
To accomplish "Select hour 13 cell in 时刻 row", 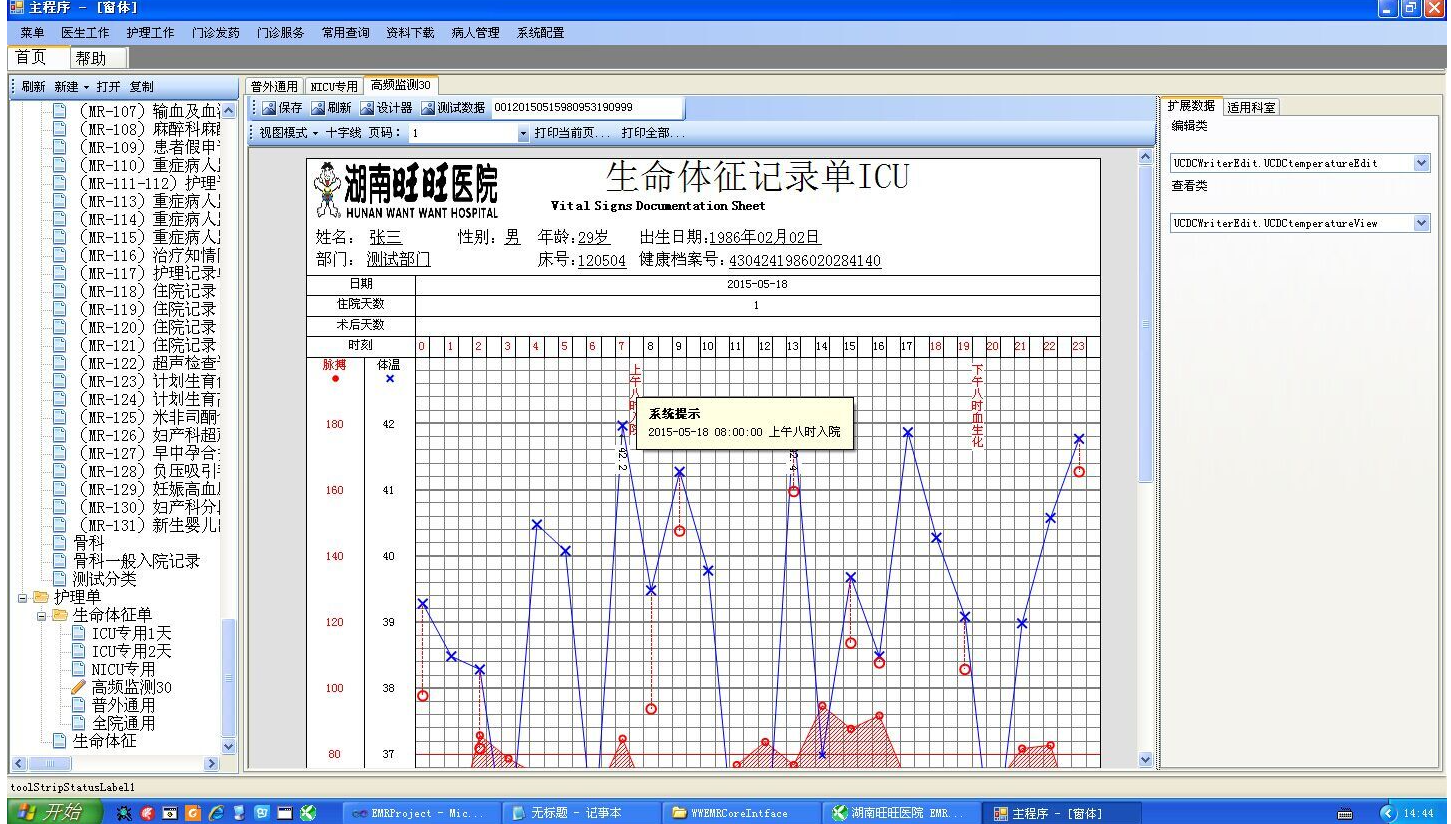I will click(x=793, y=346).
